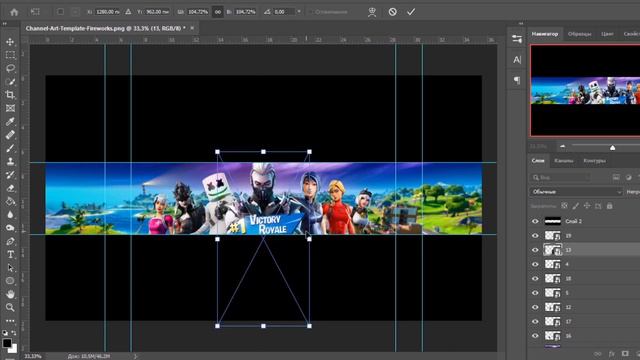Open the layer filter type dropdown

pos(561,177)
